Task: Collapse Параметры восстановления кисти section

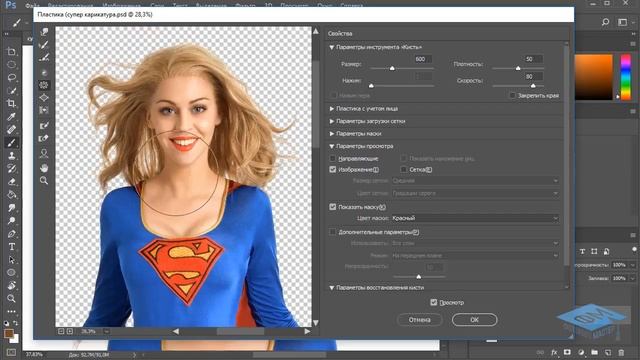Action: (x=331, y=288)
